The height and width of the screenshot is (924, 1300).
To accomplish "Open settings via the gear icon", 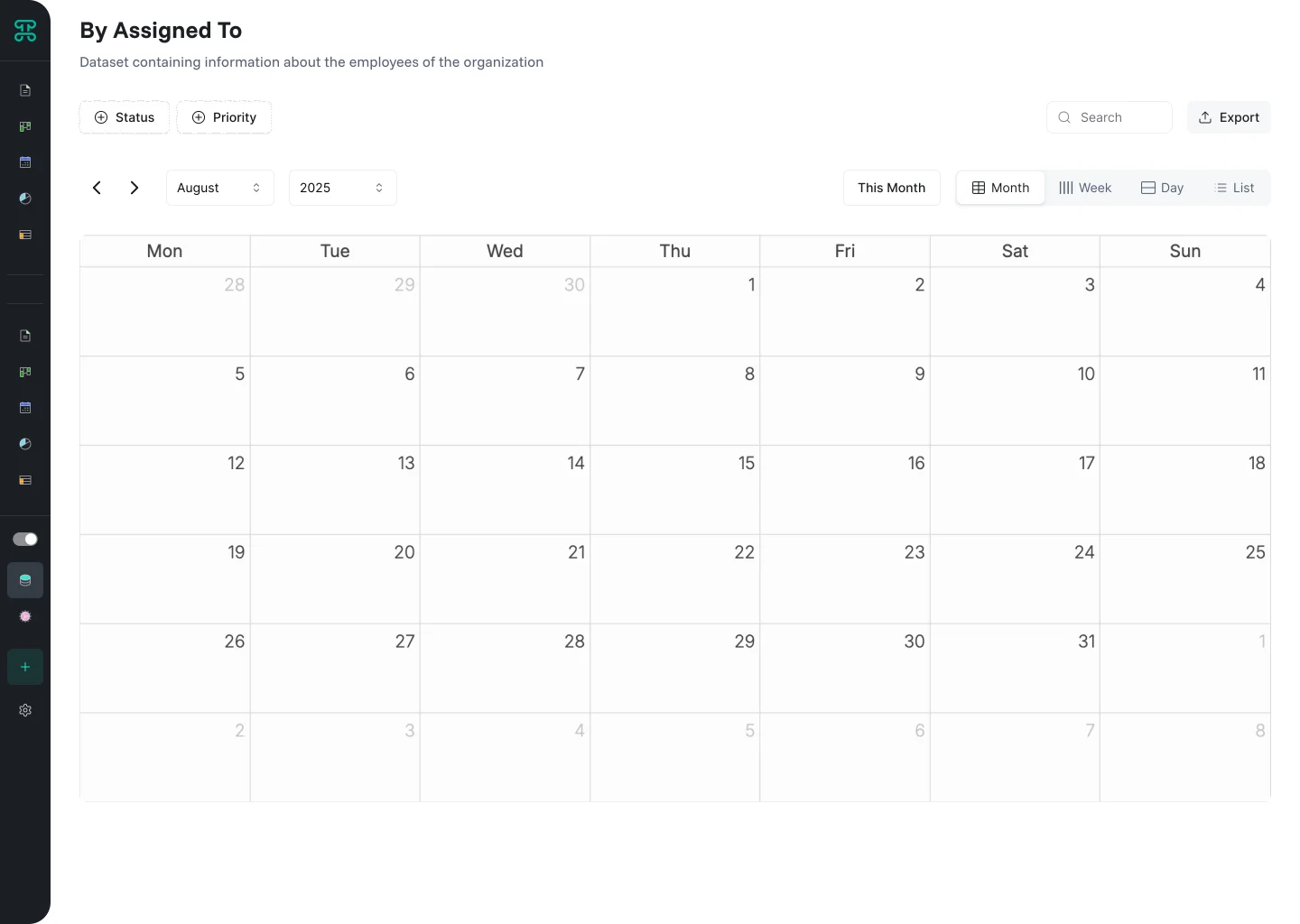I will coord(25,710).
